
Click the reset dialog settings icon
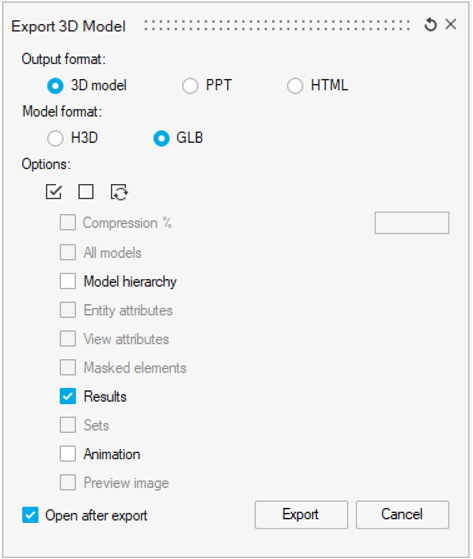pos(431,25)
